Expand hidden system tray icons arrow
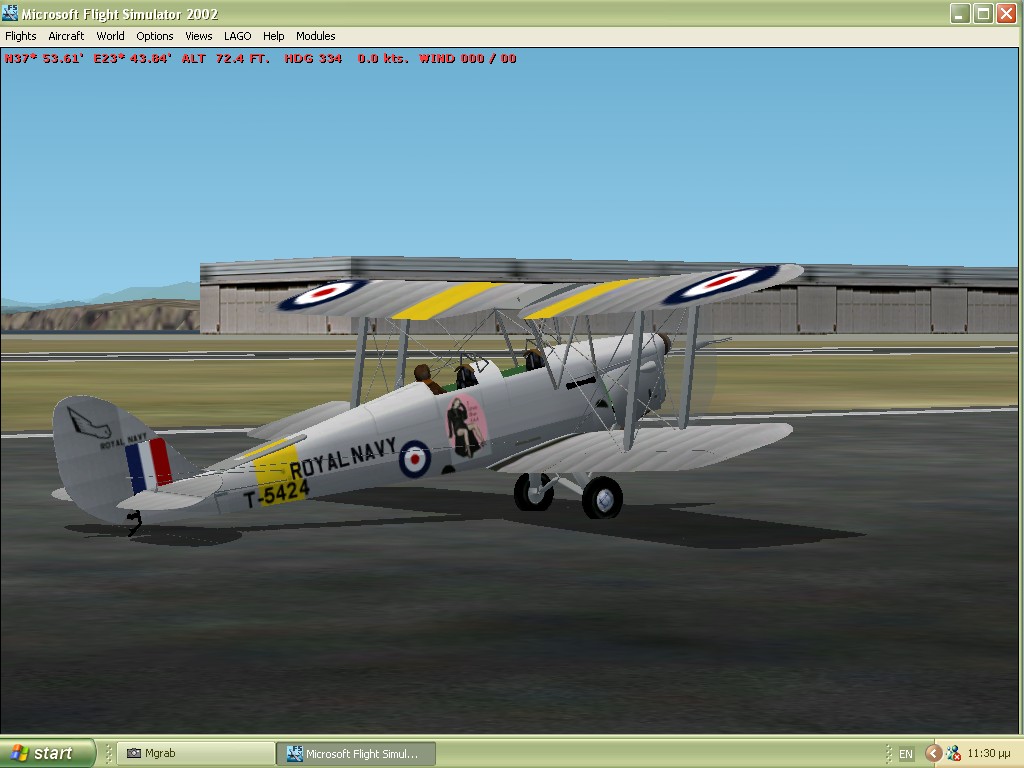 [x=933, y=754]
